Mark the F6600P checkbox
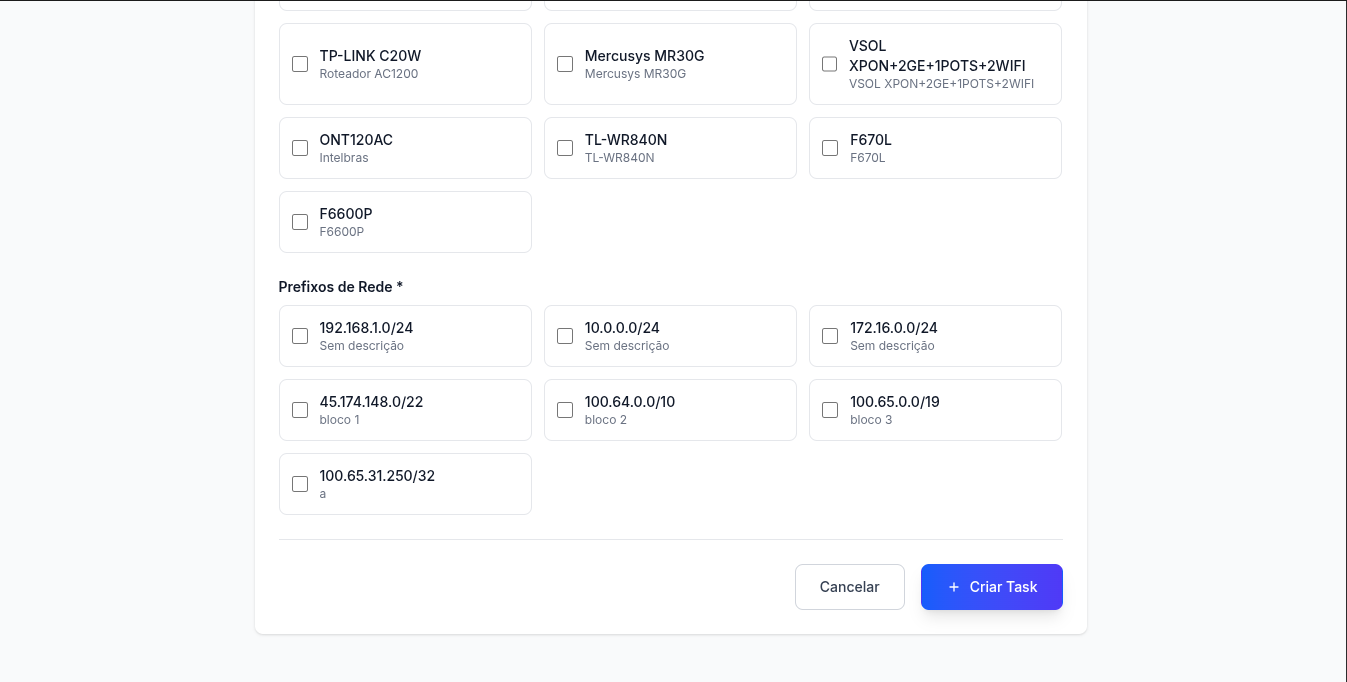 pos(300,222)
